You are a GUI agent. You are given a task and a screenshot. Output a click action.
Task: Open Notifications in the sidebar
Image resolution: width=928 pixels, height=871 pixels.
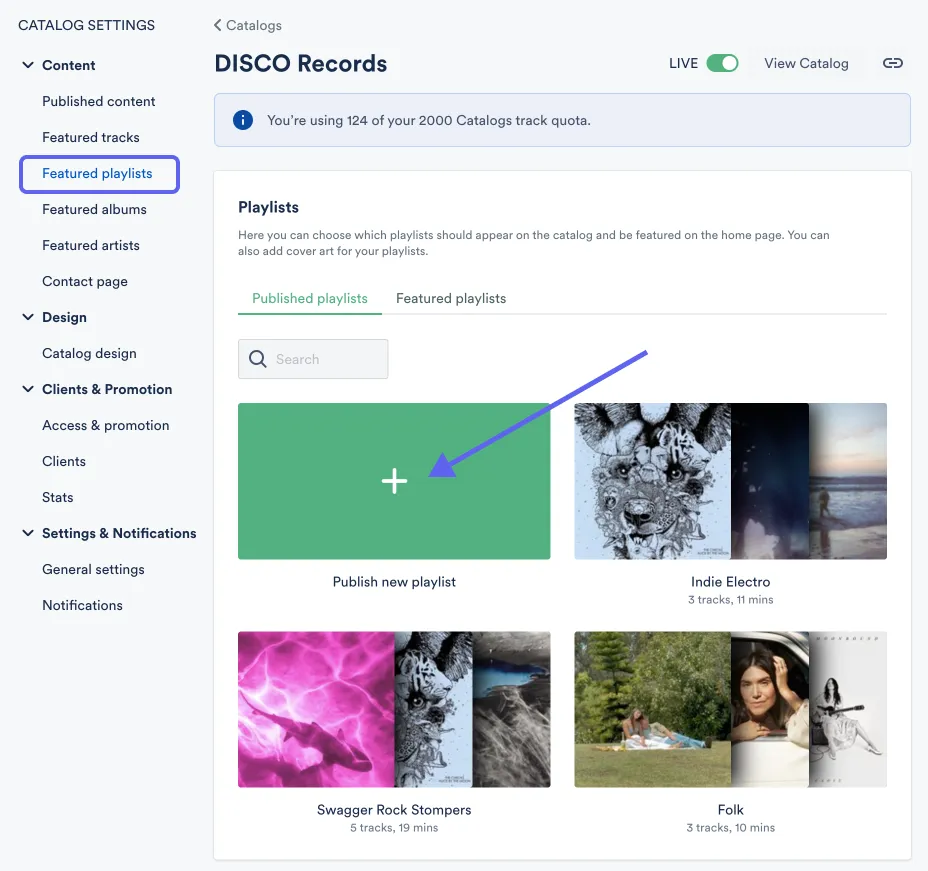(82, 605)
